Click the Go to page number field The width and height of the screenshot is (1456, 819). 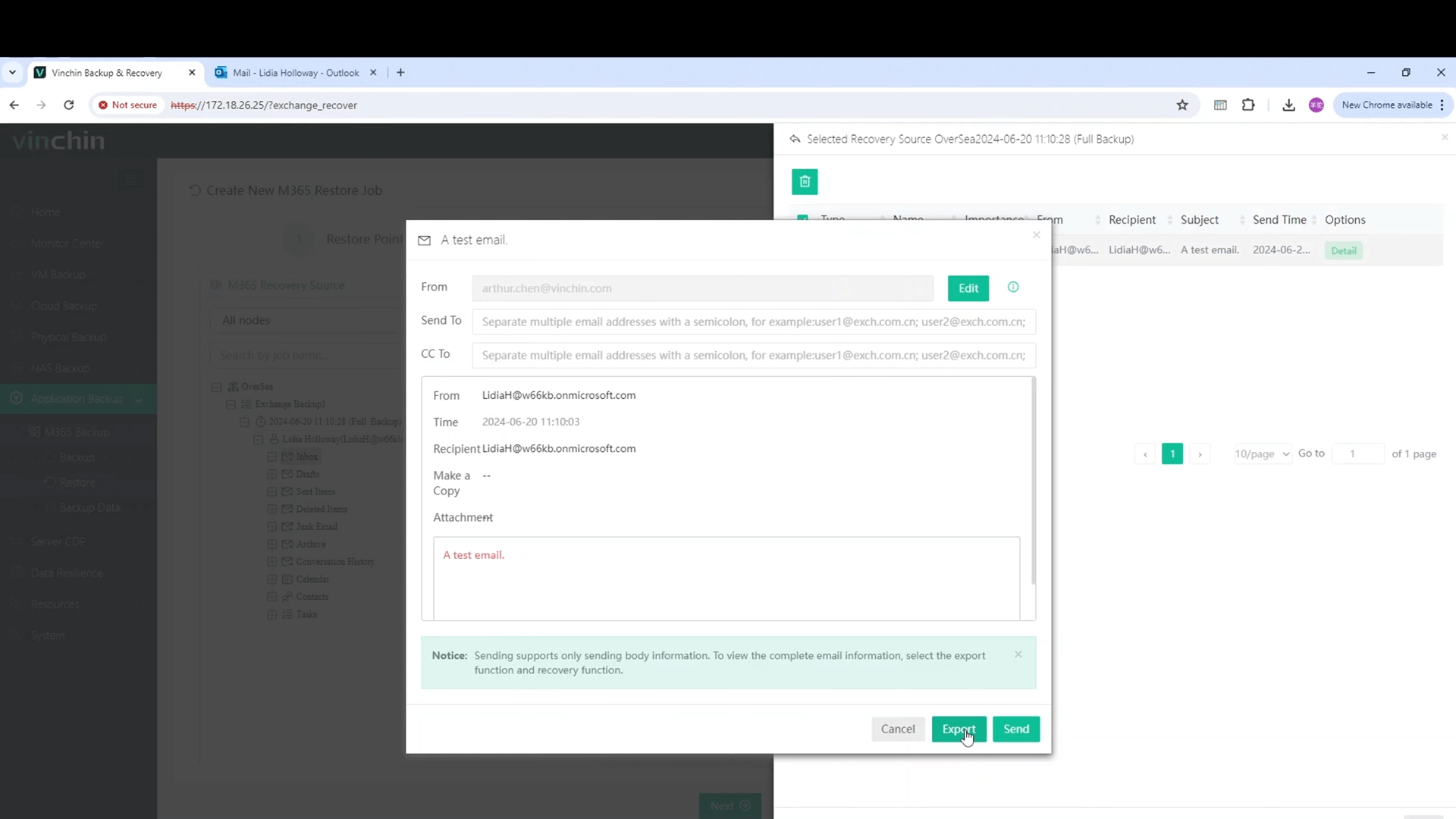pos(1357,454)
